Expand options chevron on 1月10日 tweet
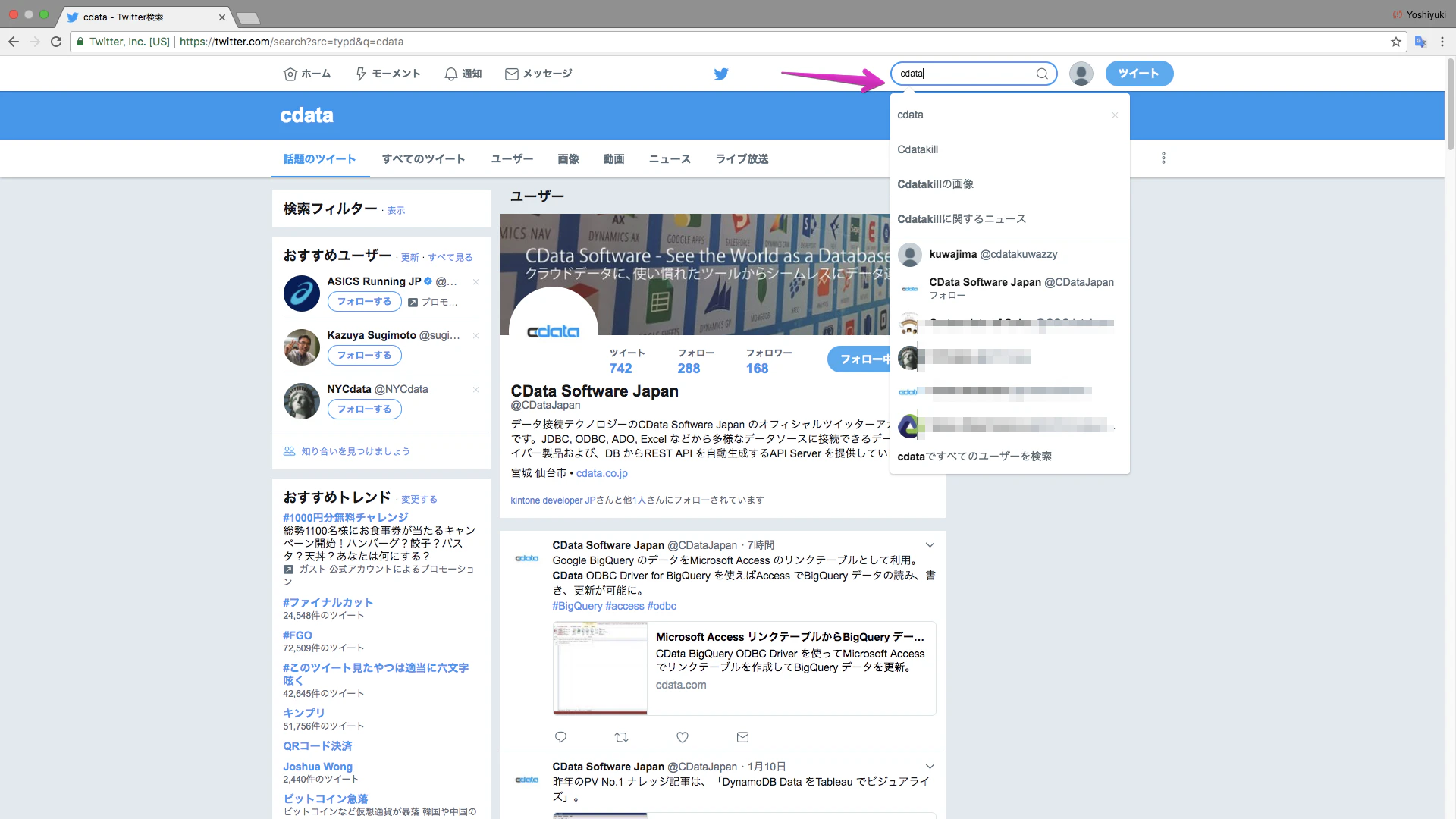Viewport: 1456px width, 819px height. point(930,767)
